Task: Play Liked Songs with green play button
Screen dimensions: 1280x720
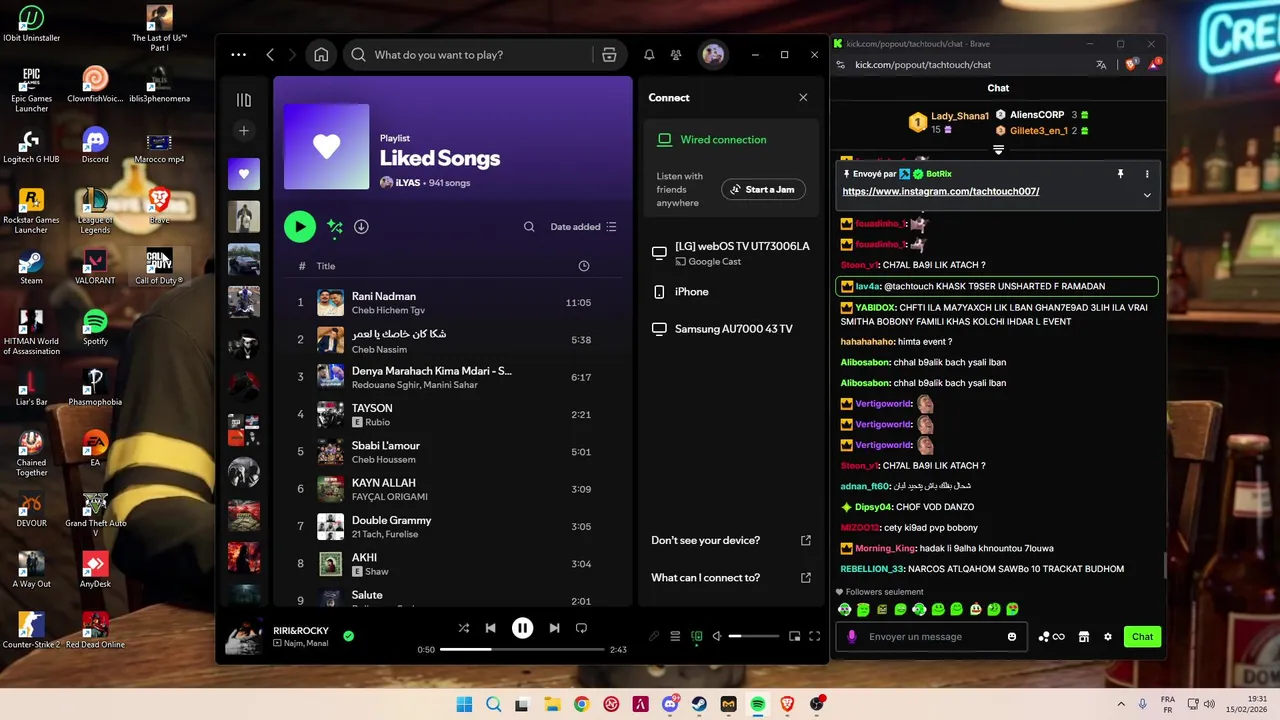Action: click(300, 227)
